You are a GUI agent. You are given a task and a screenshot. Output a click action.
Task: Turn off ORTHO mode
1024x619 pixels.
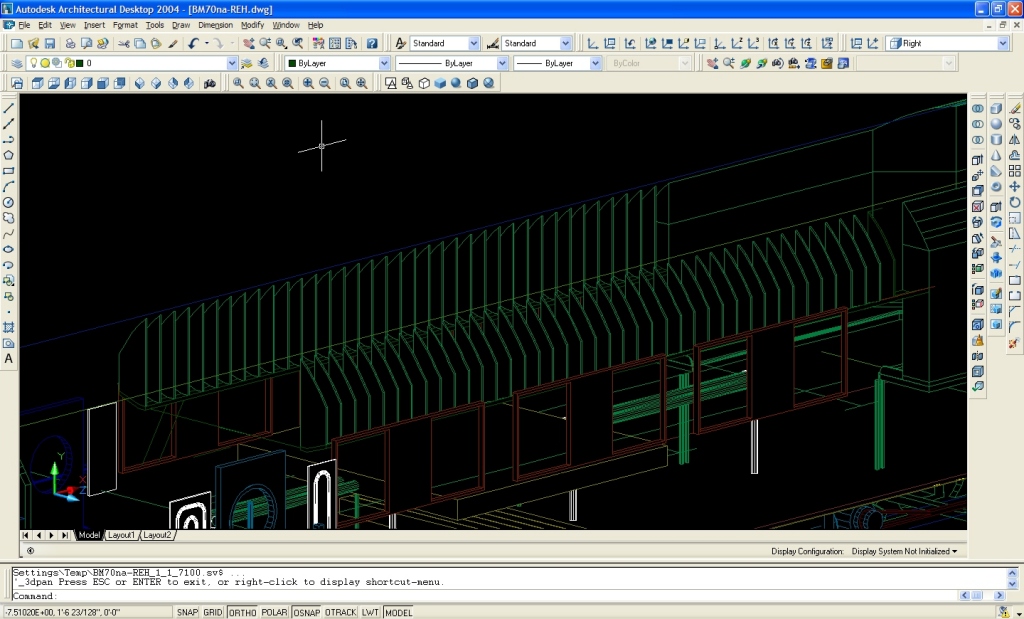242,612
